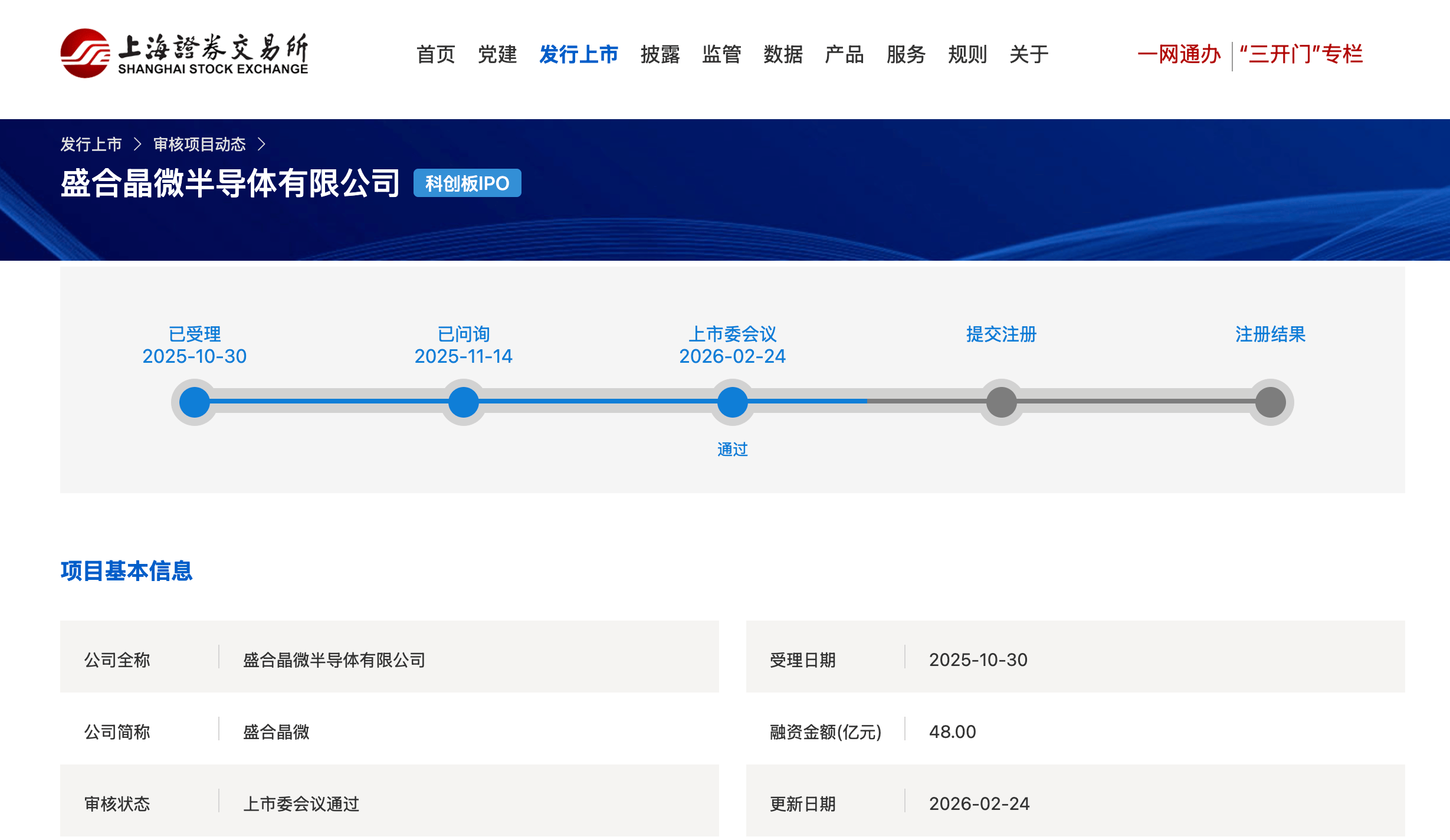Open the 产品 navigation menu
This screenshot has width=1450, height=840.
click(844, 54)
